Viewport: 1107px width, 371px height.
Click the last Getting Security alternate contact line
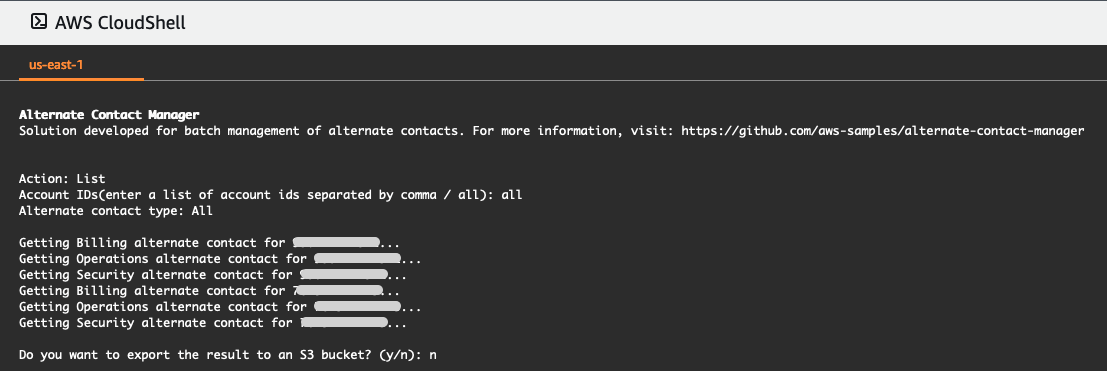pyautogui.click(x=213, y=324)
